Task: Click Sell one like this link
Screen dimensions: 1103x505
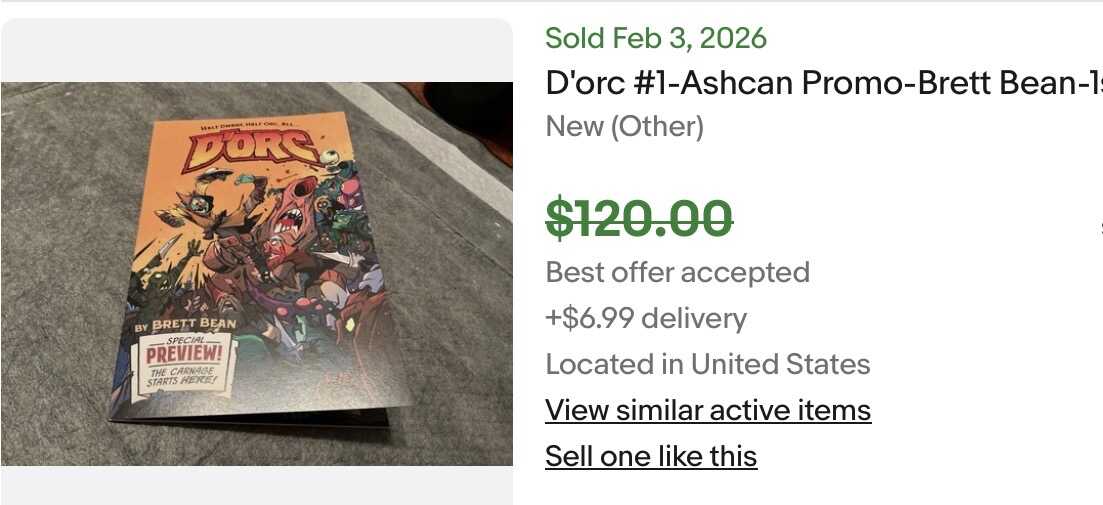Action: (651, 456)
